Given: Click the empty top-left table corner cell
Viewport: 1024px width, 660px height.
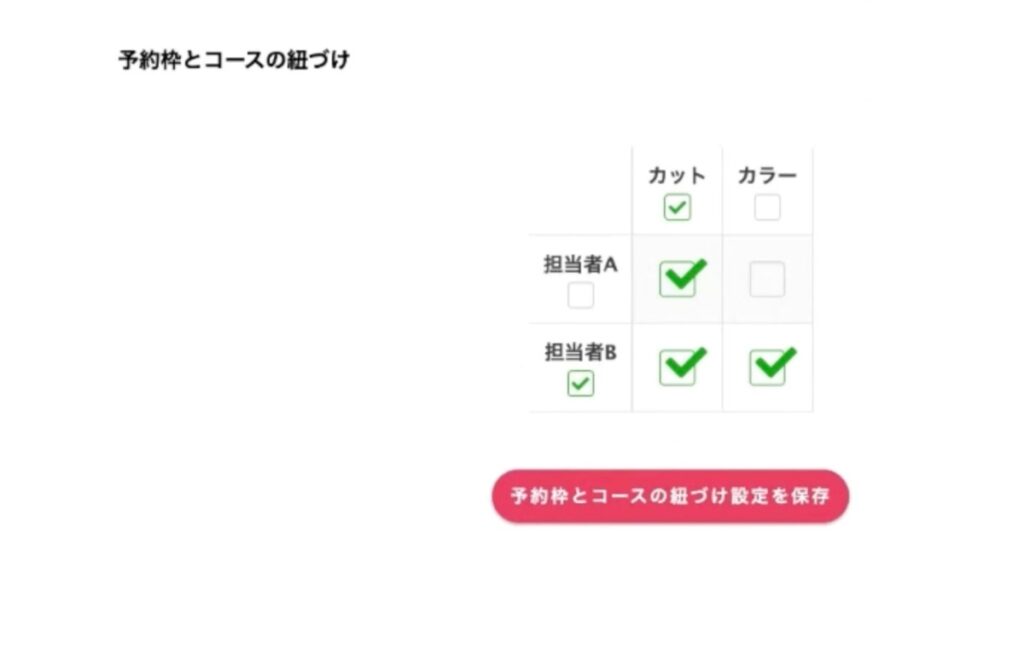Looking at the screenshot, I should pyautogui.click(x=580, y=190).
